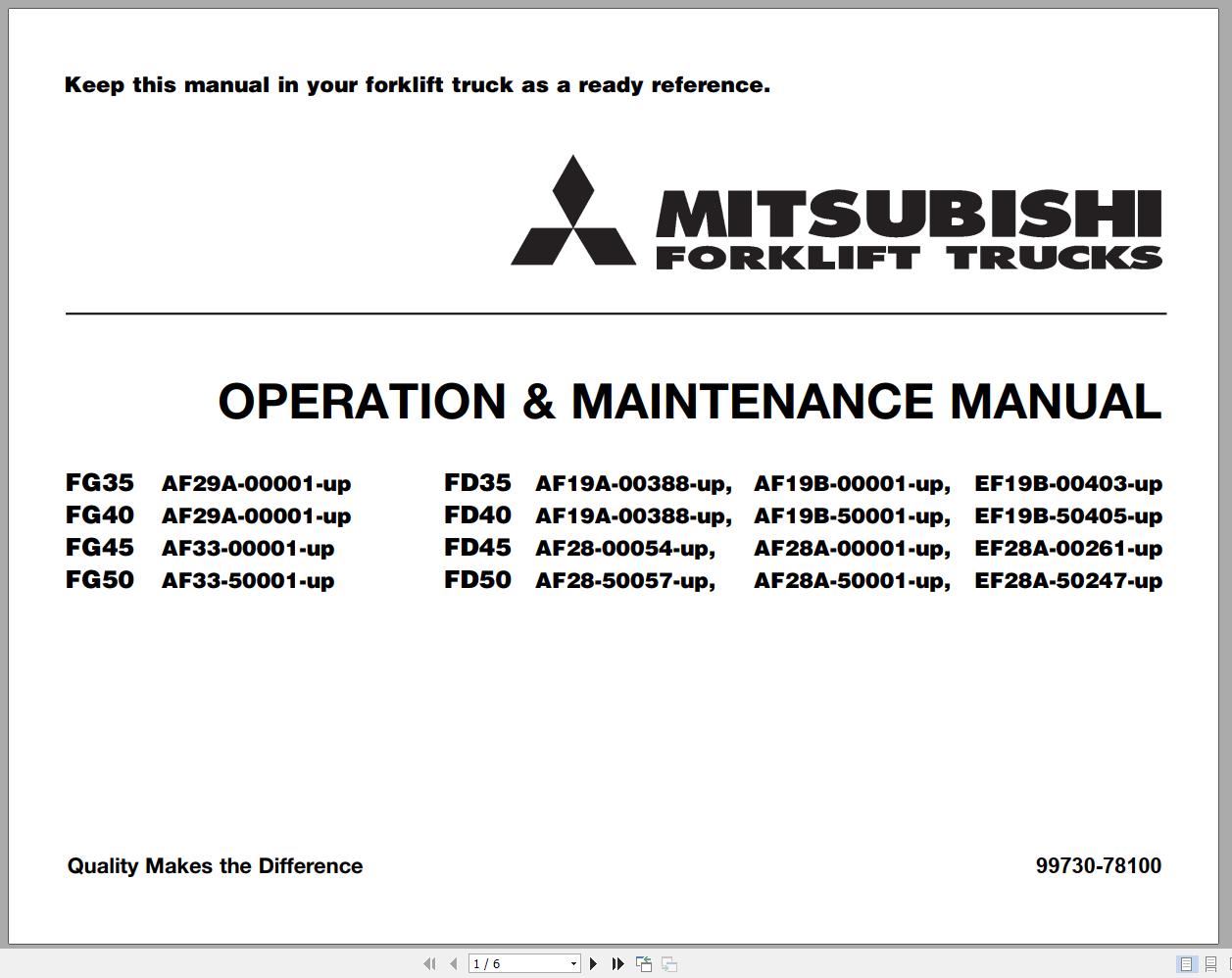Image resolution: width=1232 pixels, height=978 pixels.
Task: Click serial AF33-50001-up
Action: click(248, 581)
